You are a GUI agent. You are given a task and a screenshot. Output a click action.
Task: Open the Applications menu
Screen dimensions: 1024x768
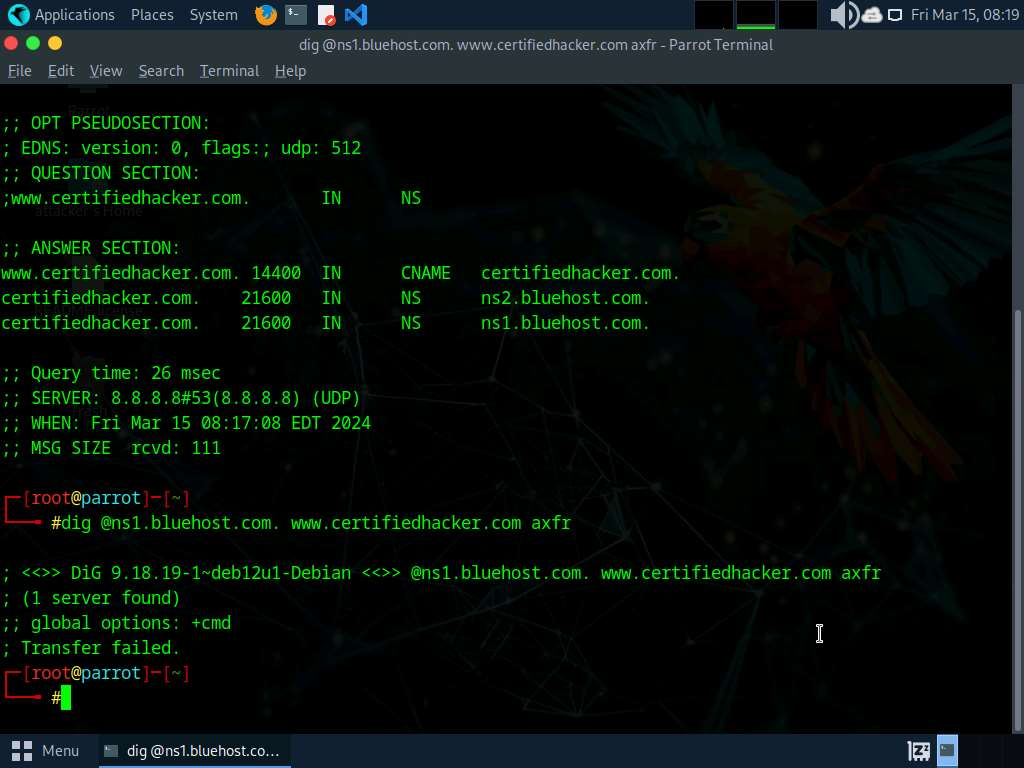pos(62,15)
